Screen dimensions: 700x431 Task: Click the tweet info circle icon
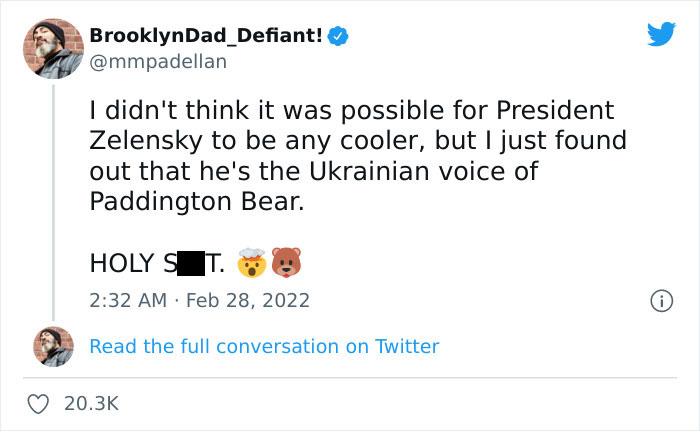pyautogui.click(x=660, y=300)
